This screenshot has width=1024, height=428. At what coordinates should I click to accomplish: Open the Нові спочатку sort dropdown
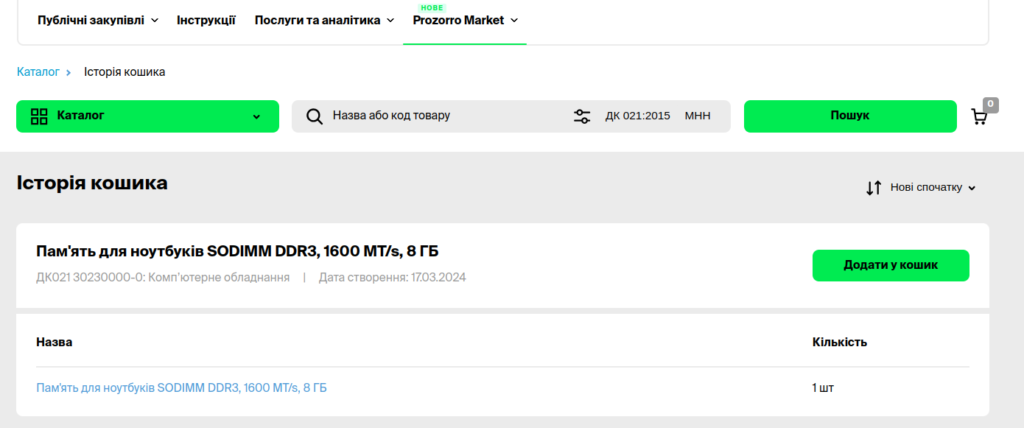point(932,187)
